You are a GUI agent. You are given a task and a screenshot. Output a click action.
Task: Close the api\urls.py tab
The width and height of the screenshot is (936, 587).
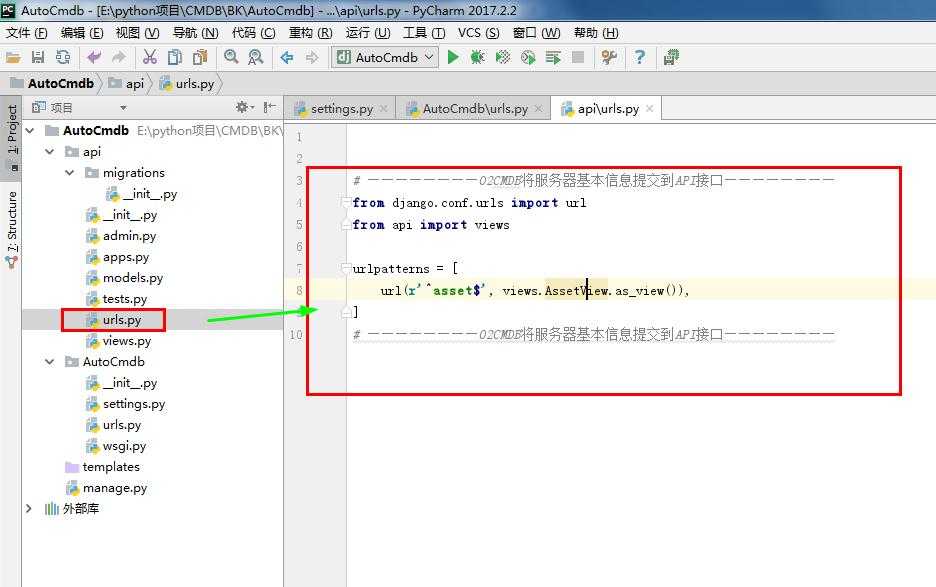[x=649, y=109]
